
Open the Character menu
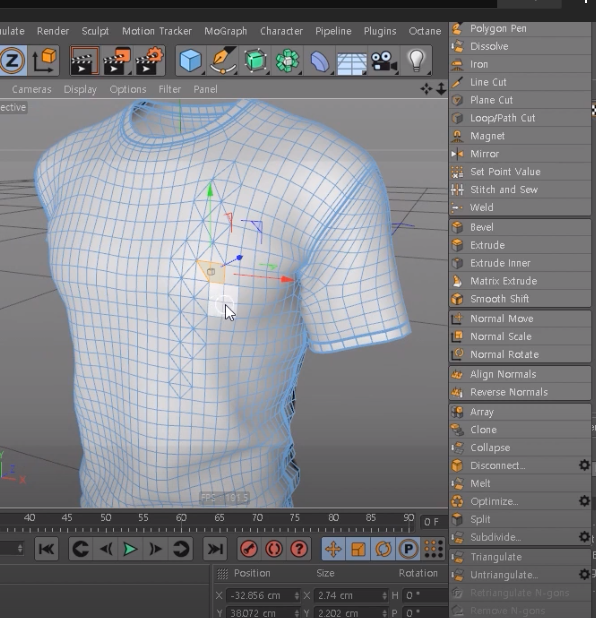pos(281,31)
